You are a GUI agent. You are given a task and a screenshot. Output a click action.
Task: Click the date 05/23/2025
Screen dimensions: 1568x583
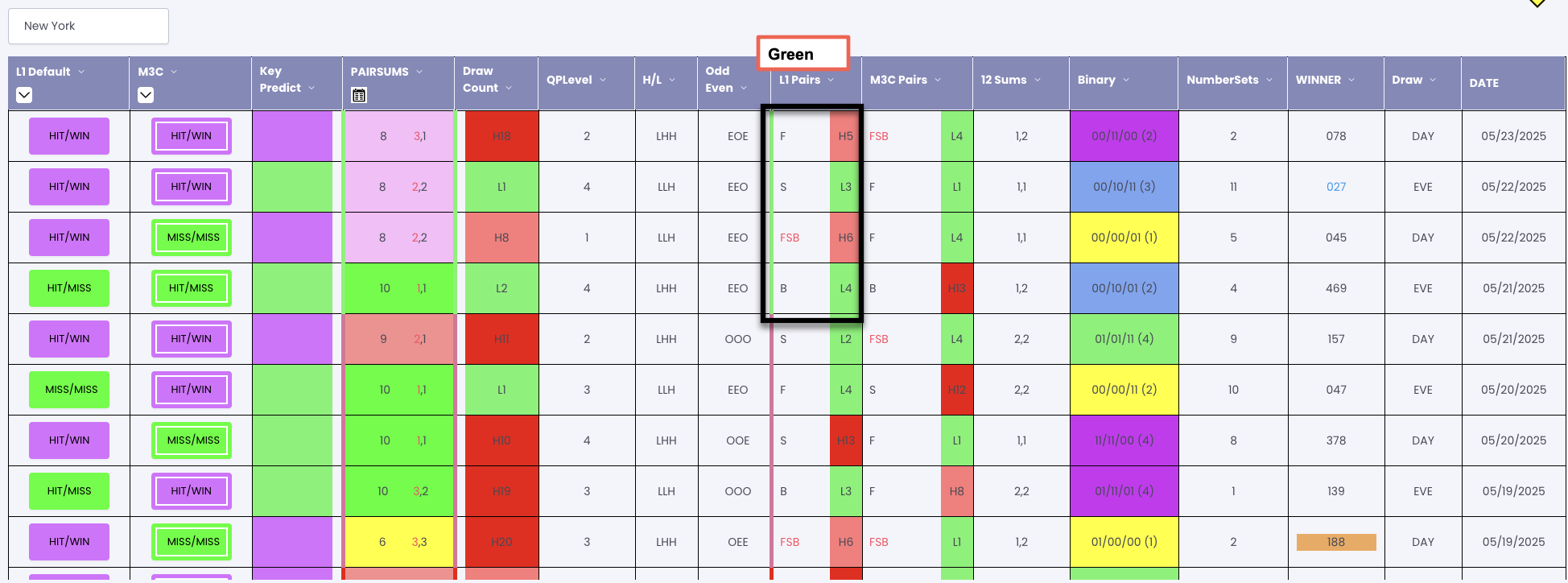(x=1513, y=136)
